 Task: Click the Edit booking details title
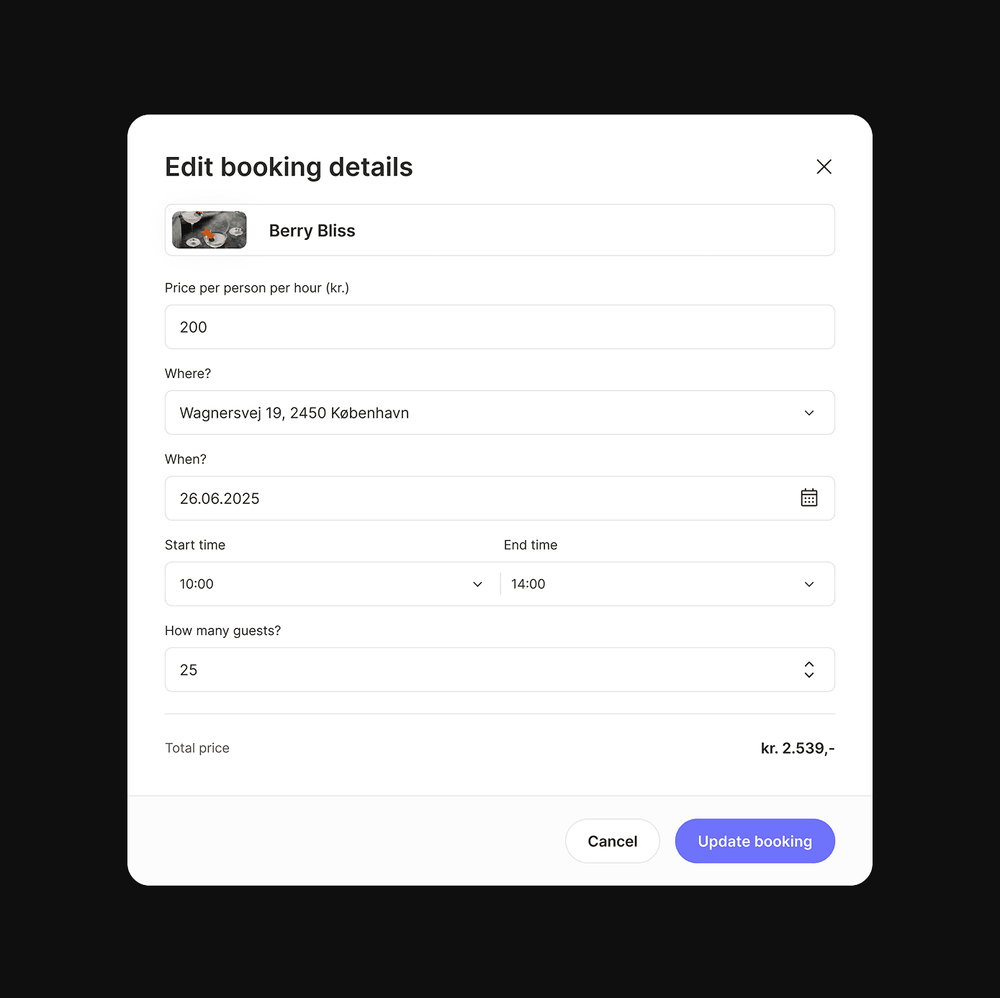click(288, 167)
